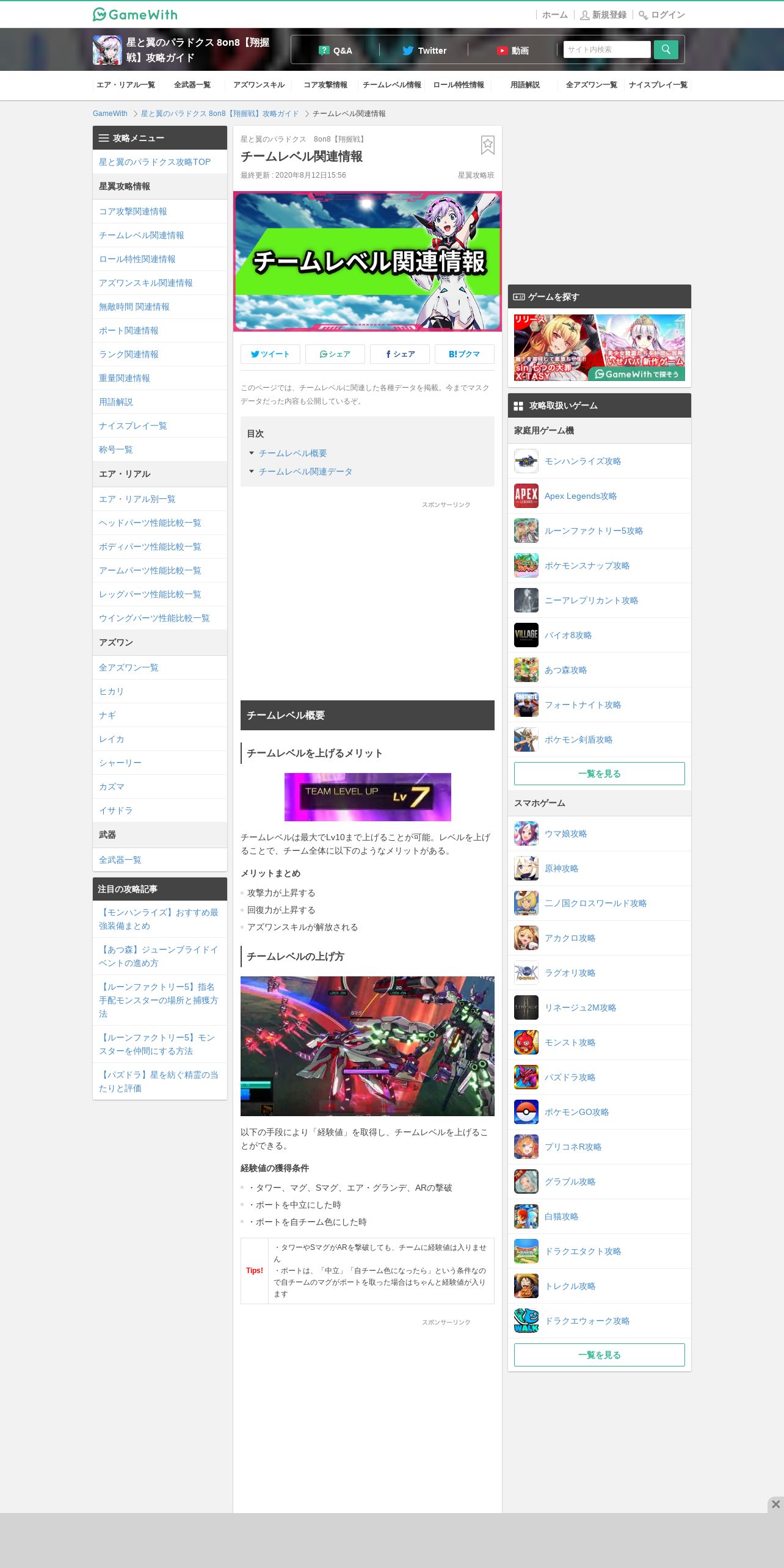Open the エア・リアル一覧 nav tab
Screen dimensions: 784x1568
coord(126,85)
